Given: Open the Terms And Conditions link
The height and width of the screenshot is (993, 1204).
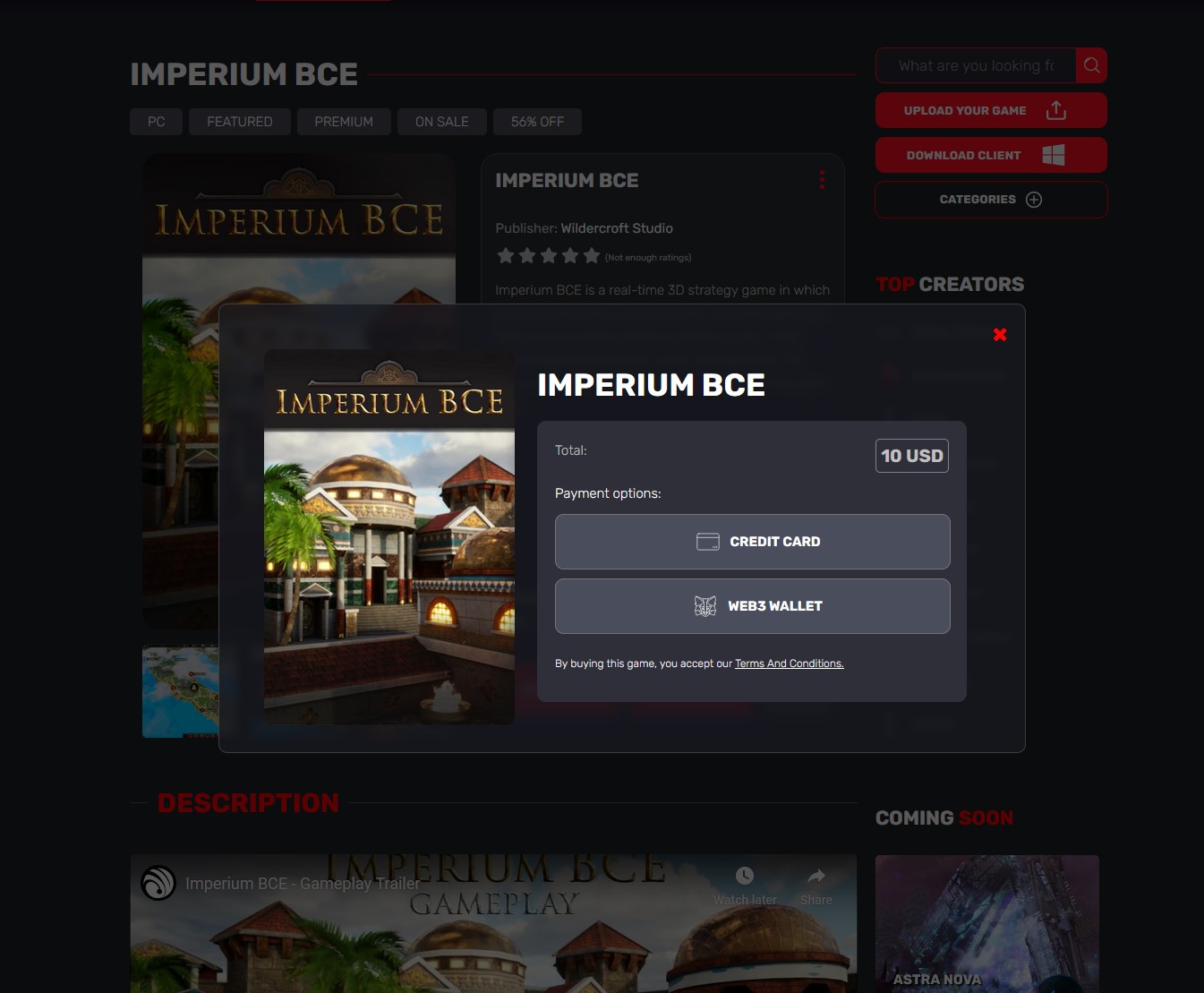Looking at the screenshot, I should pos(789,663).
